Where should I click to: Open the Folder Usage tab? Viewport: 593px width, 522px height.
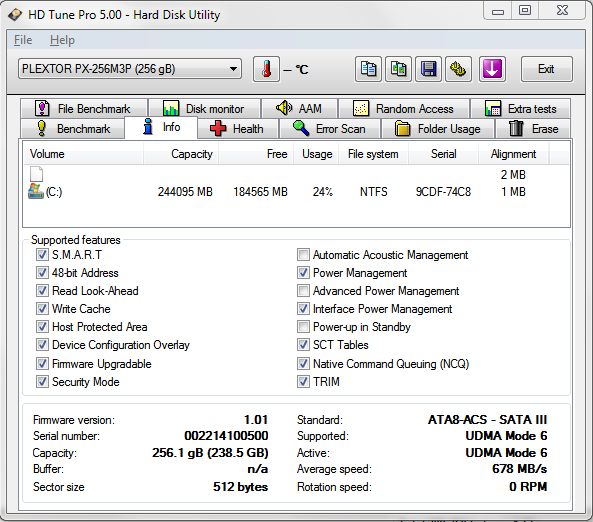pyautogui.click(x=438, y=129)
